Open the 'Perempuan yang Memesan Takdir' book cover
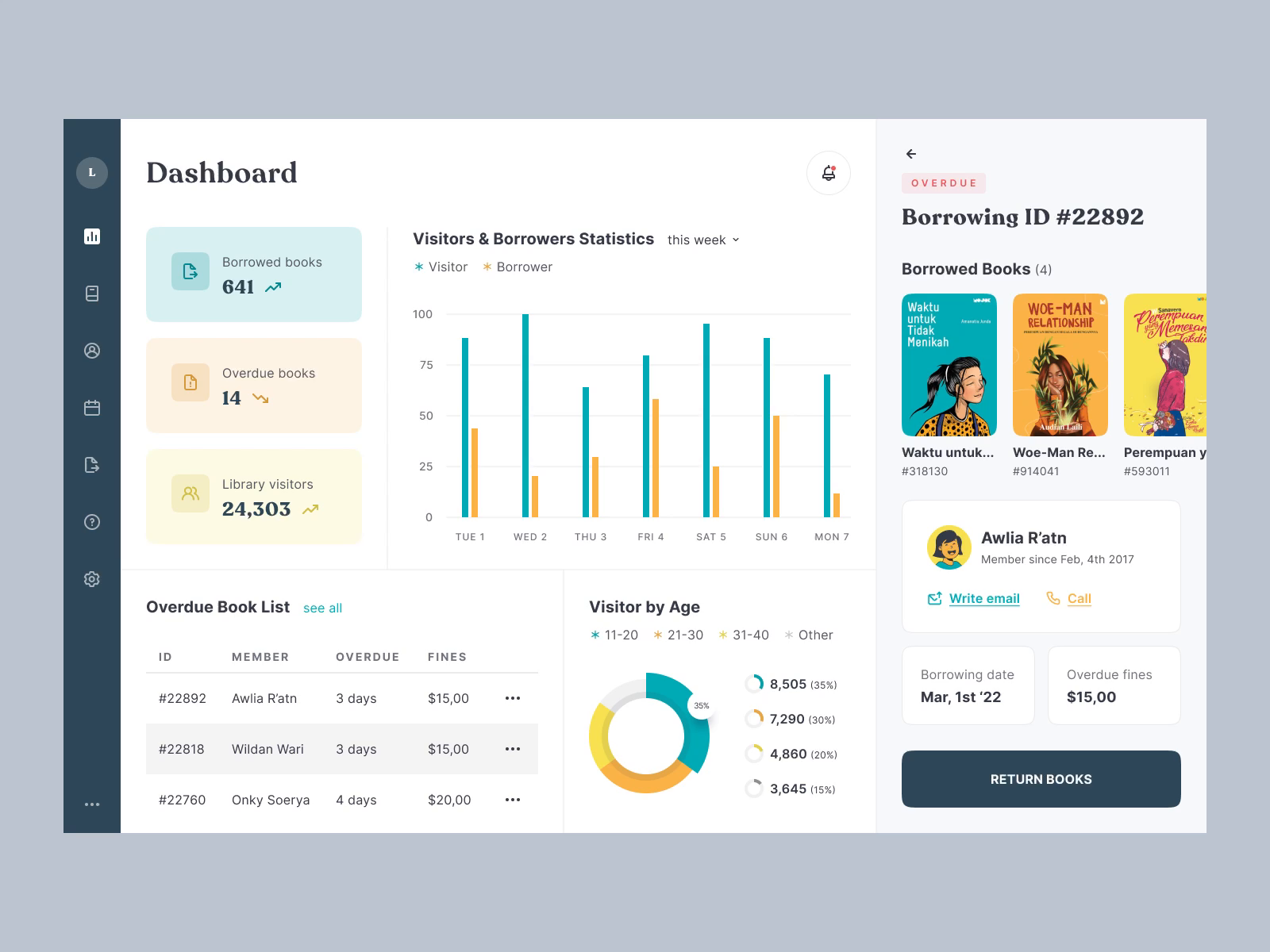 click(1165, 365)
